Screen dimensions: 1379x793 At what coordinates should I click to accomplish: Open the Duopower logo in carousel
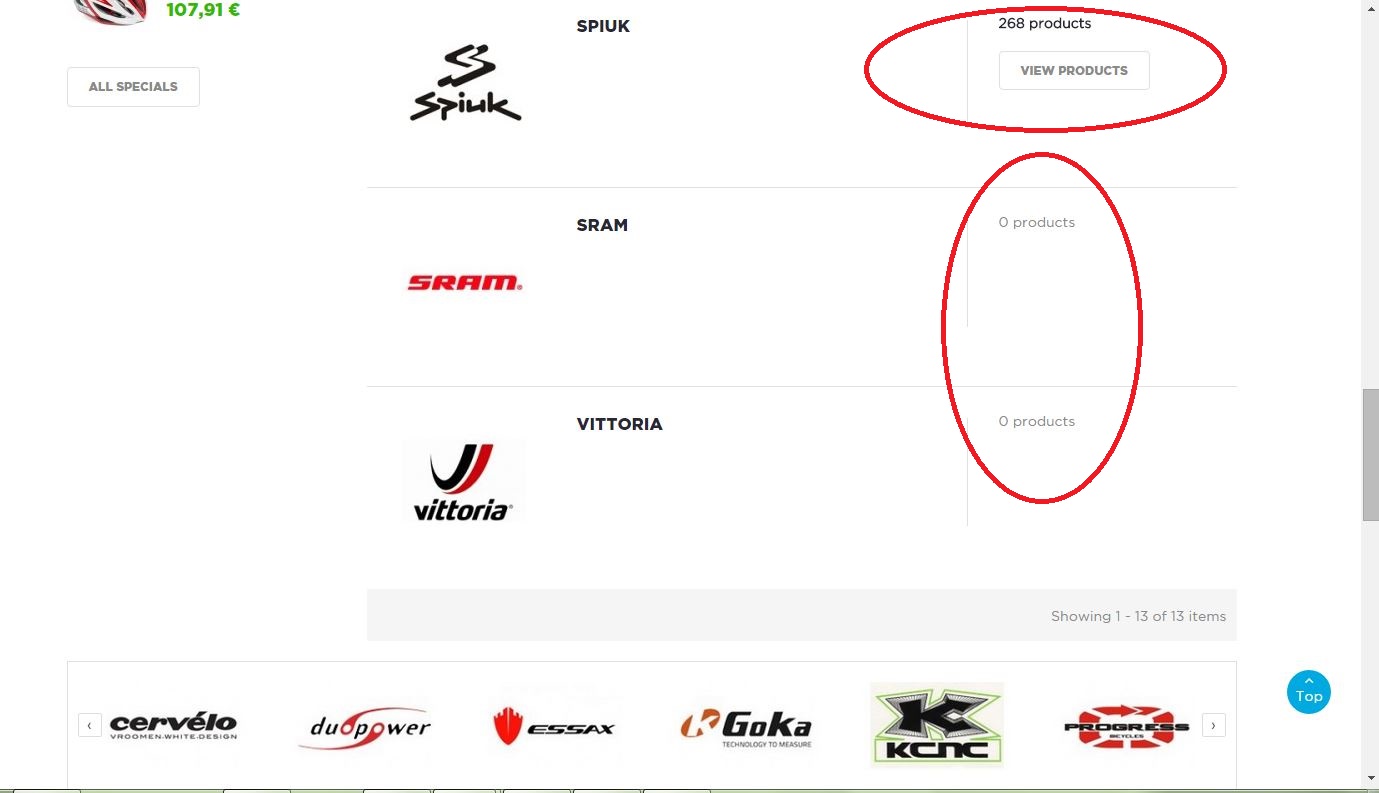365,726
